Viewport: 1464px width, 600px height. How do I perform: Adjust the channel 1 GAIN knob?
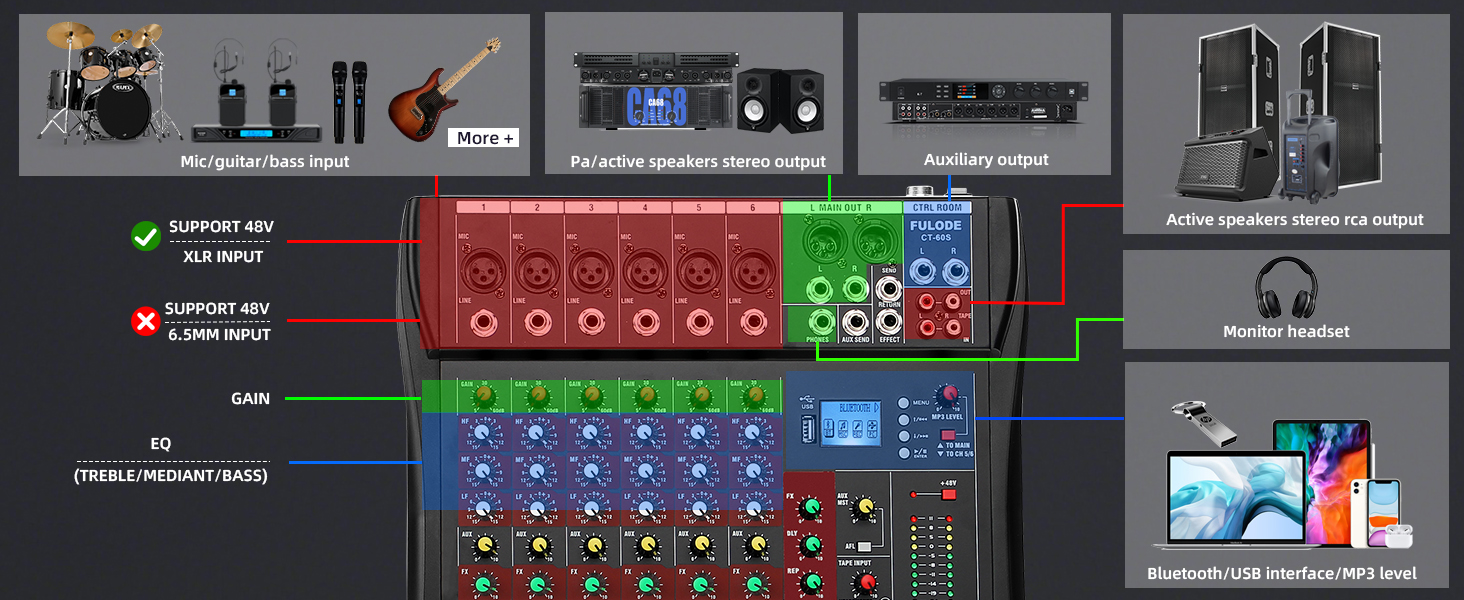484,397
